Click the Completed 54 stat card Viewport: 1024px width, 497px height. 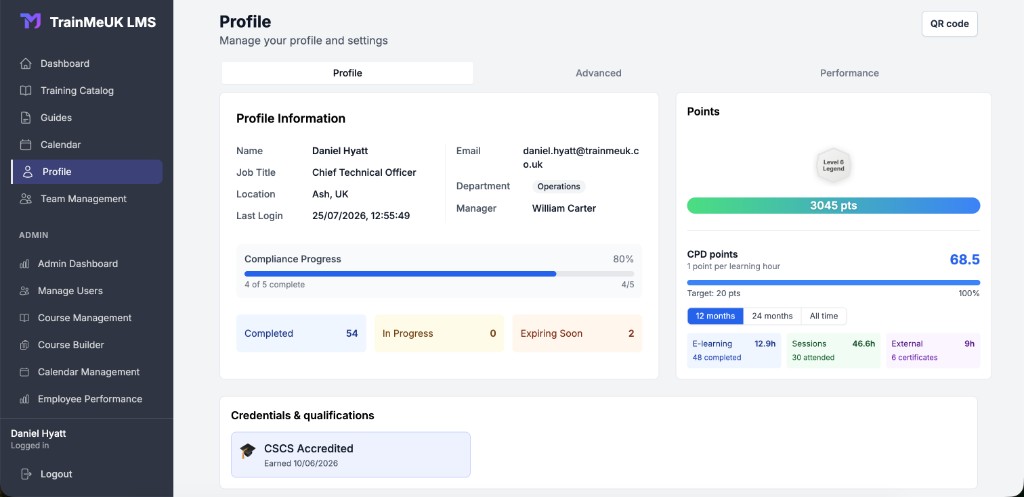click(x=301, y=333)
